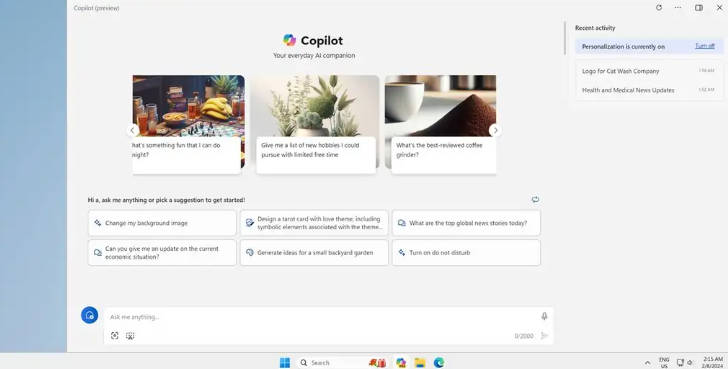This screenshot has height=369, width=728.
Task: Select current economic situation suggestion
Action: point(162,252)
